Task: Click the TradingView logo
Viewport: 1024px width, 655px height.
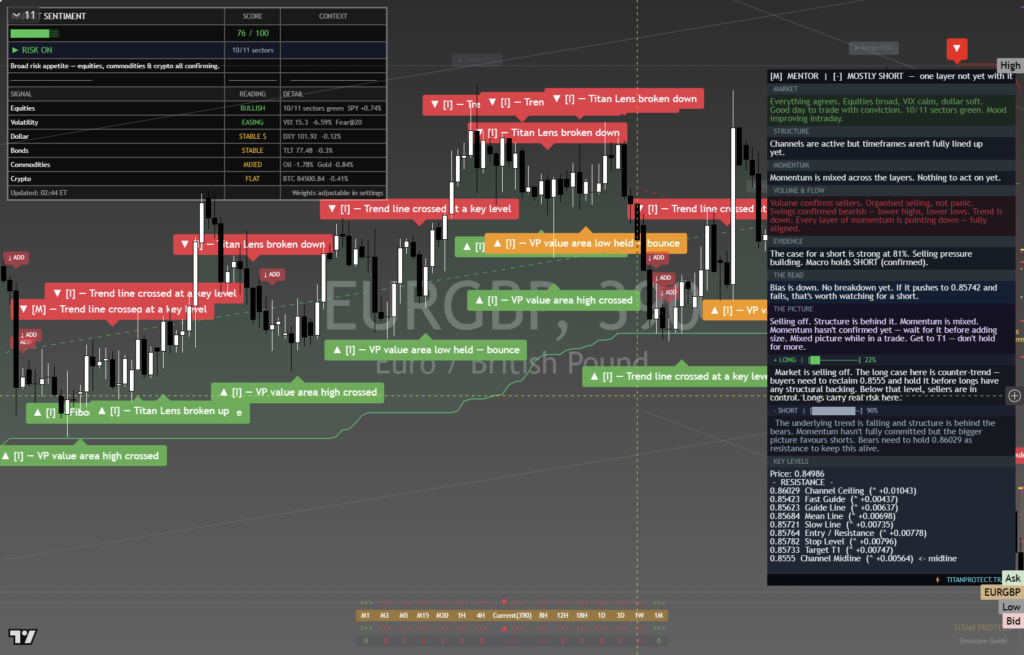Action: [23, 636]
